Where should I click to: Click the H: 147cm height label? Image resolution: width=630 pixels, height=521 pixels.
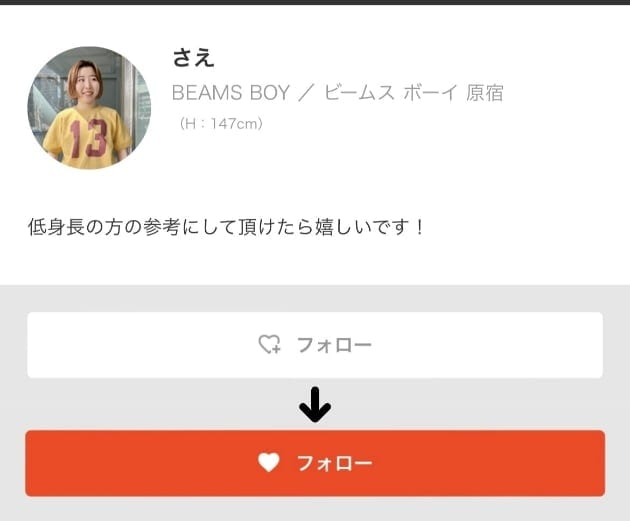coord(221,123)
